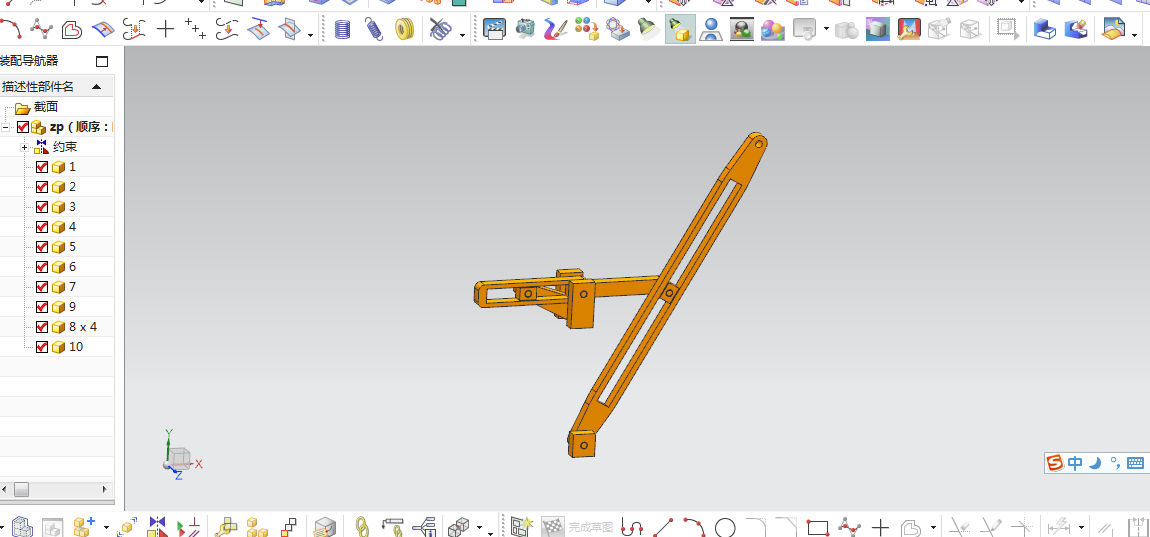Toggle the checkbox for component 7
Viewport: 1150px width, 537px height.
point(42,287)
